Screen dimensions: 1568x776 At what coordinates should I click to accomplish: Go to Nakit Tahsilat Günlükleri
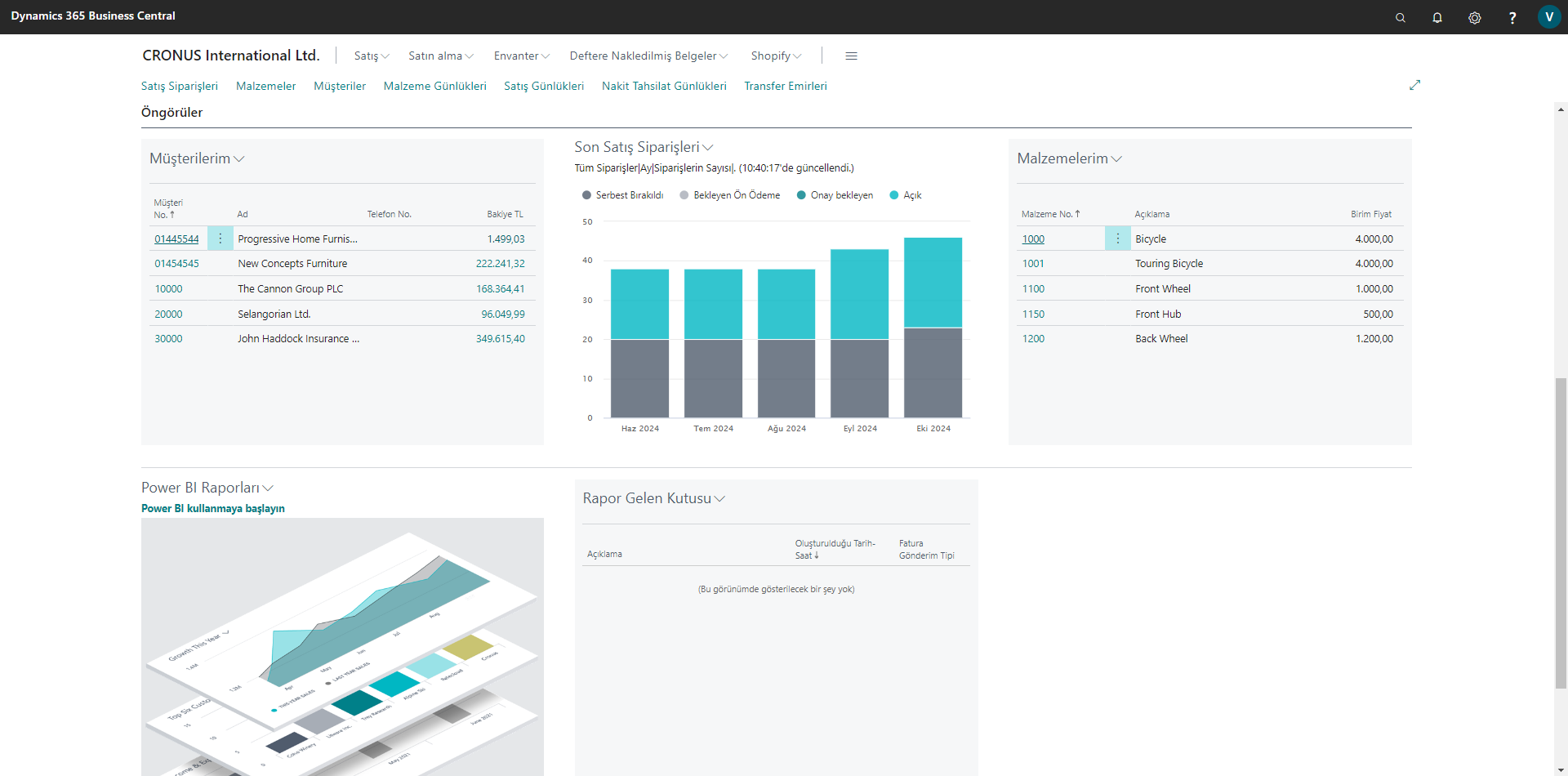tap(664, 86)
